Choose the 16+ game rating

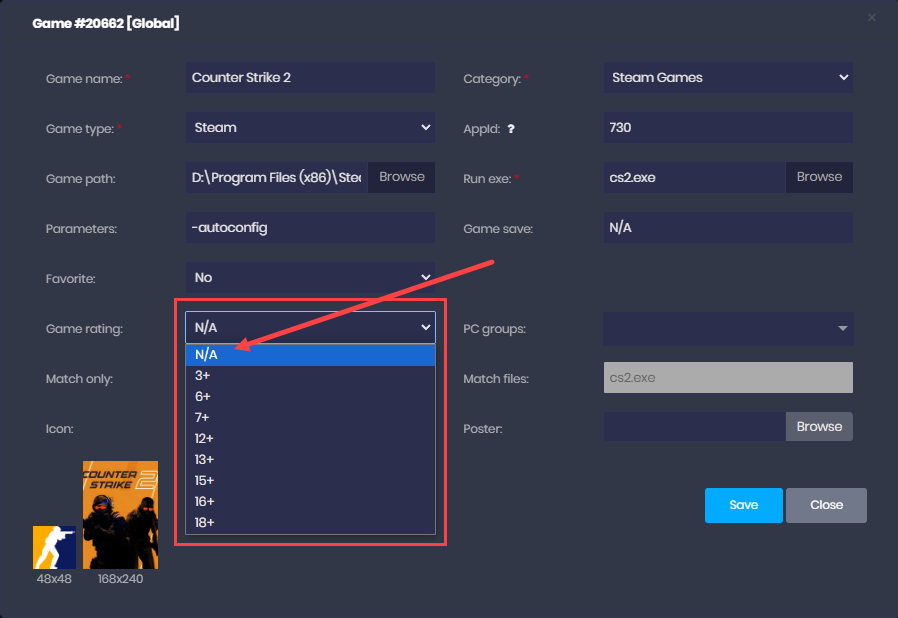click(310, 502)
